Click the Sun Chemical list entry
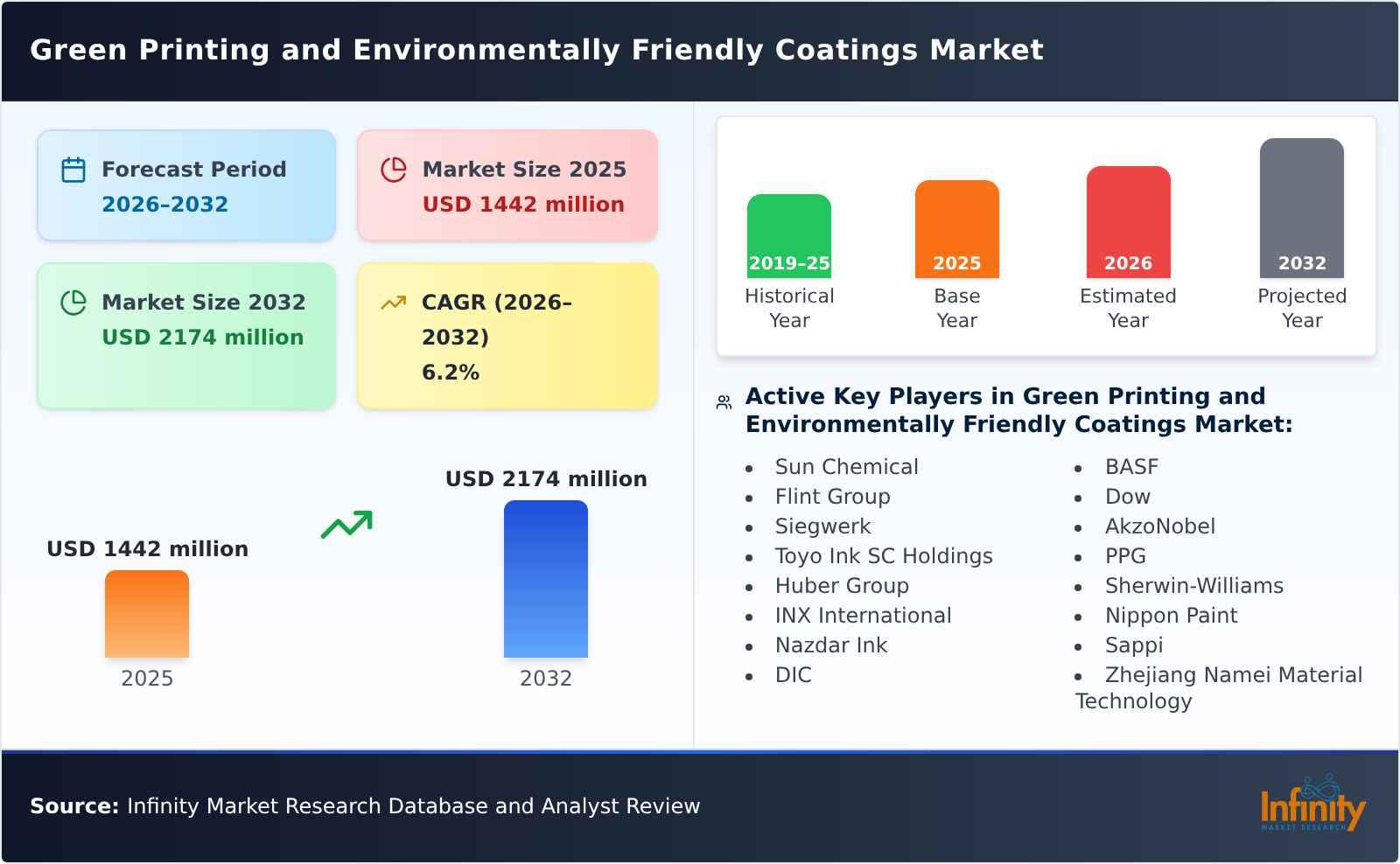The image size is (1400, 864). coord(846,467)
